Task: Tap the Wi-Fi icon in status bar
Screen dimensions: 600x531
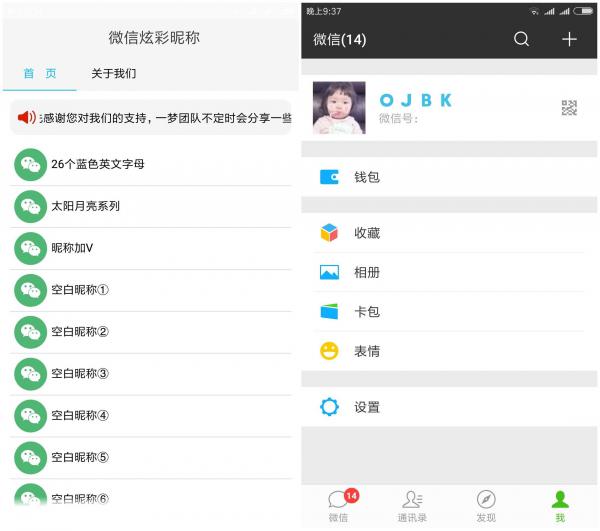Action: click(x=535, y=11)
